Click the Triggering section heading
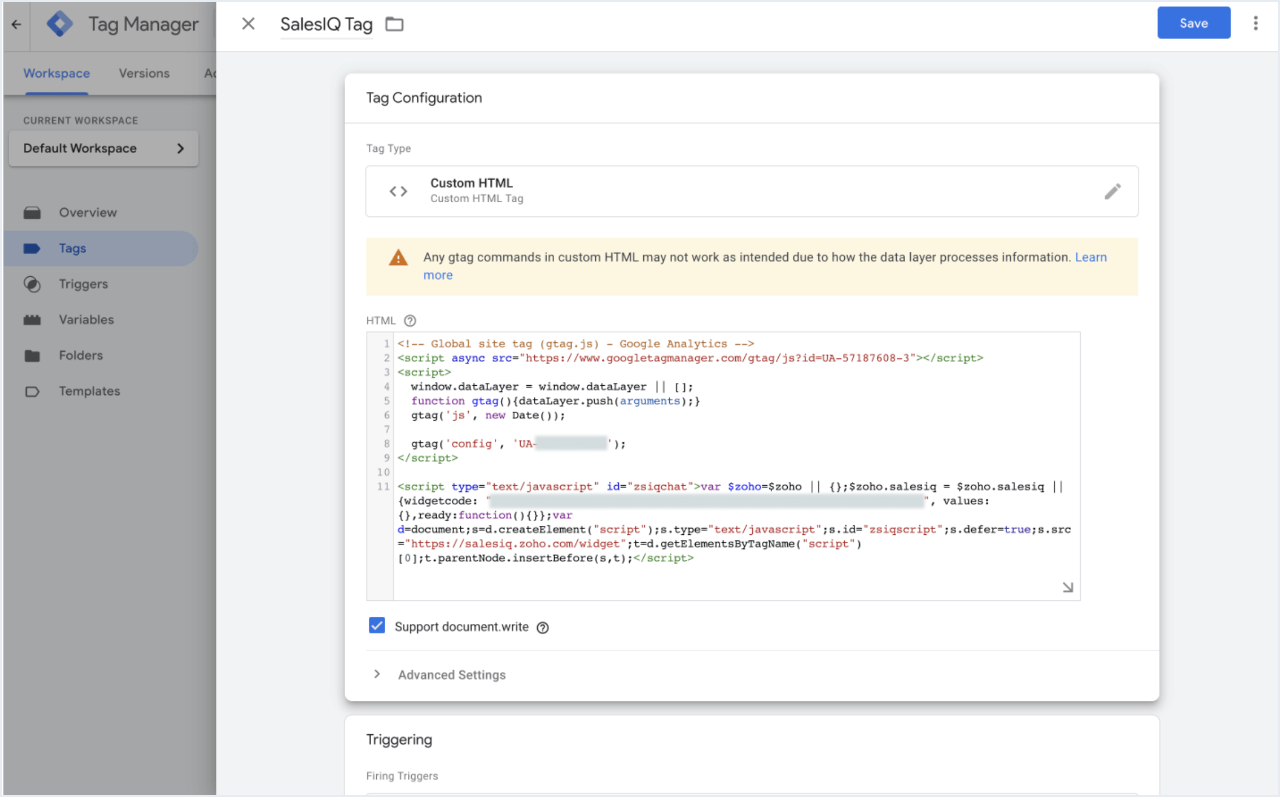 tap(399, 740)
